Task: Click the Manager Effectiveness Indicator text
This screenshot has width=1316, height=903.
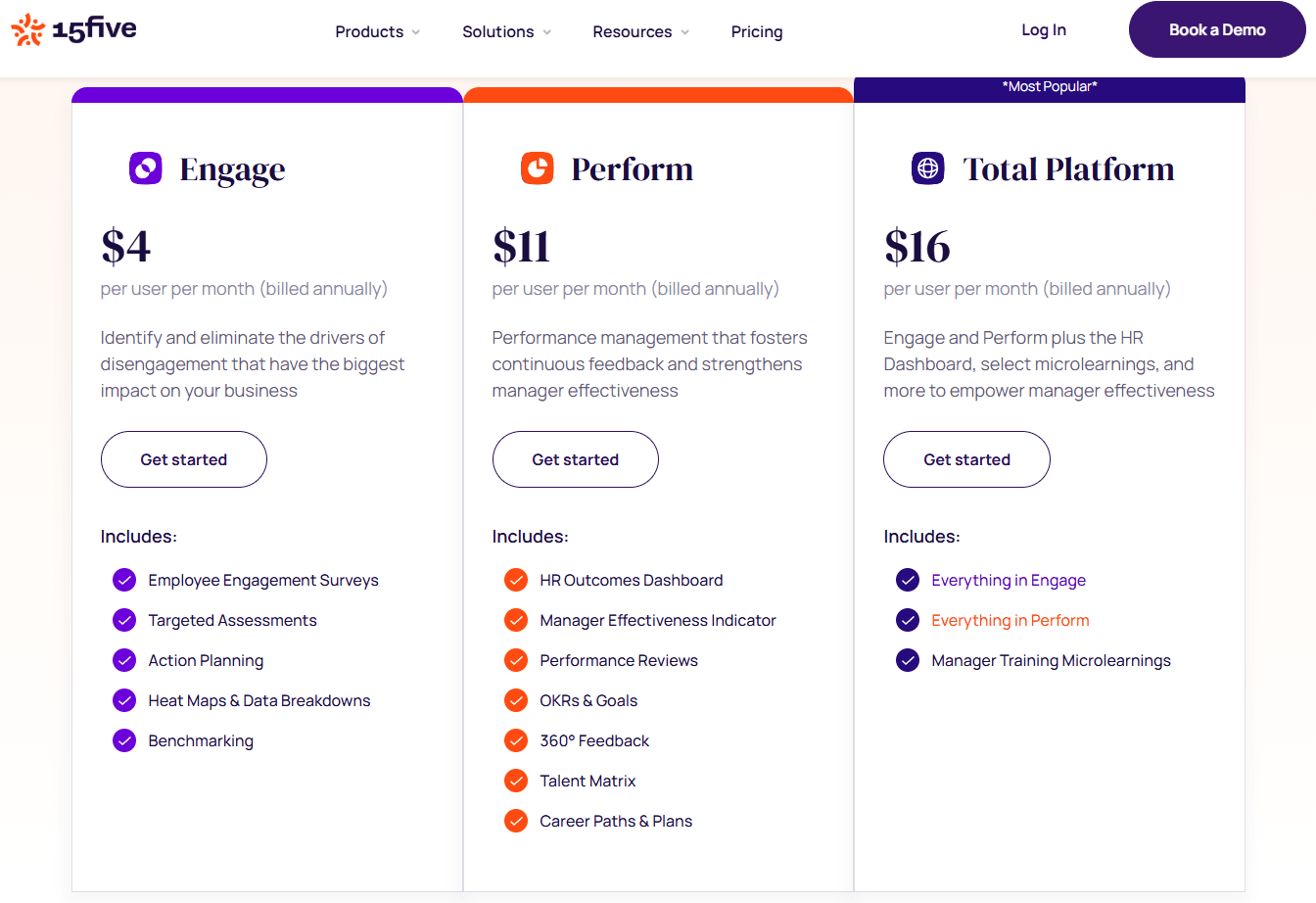Action: [x=658, y=621]
